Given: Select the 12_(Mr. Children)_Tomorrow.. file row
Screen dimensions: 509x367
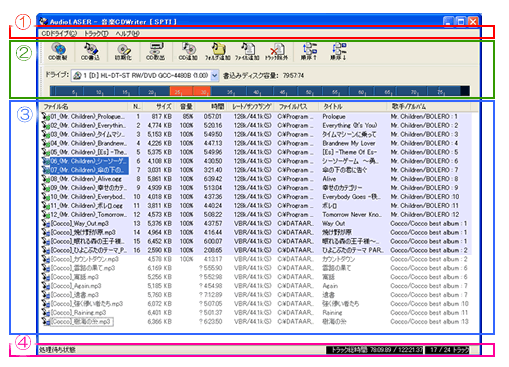Looking at the screenshot, I should tap(257, 215).
